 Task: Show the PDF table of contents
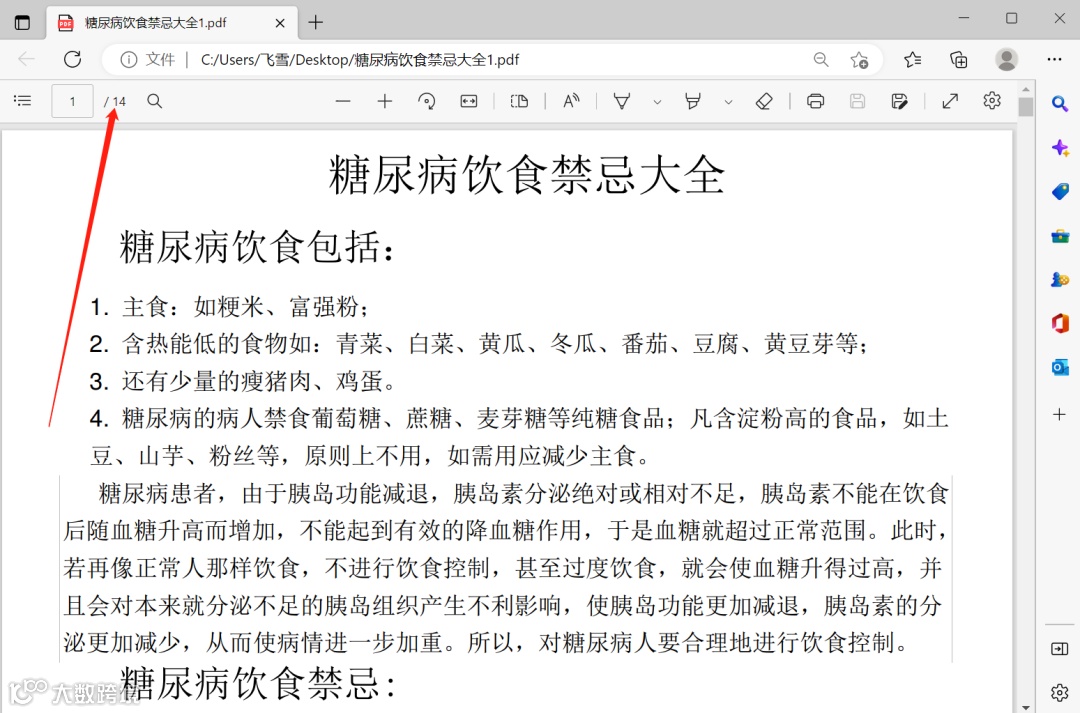pyautogui.click(x=23, y=101)
